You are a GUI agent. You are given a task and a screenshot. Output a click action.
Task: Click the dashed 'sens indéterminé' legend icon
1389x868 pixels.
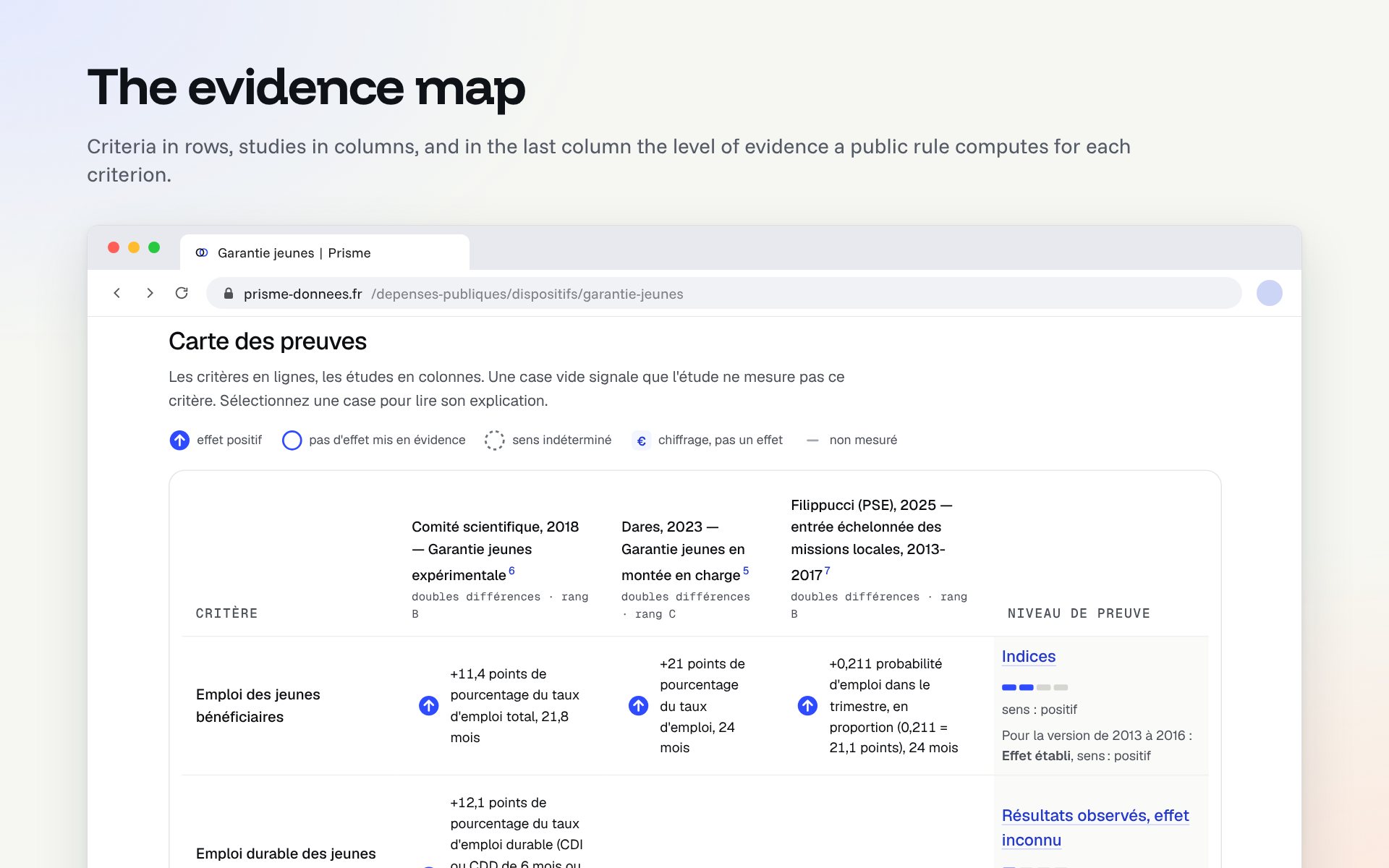(494, 440)
